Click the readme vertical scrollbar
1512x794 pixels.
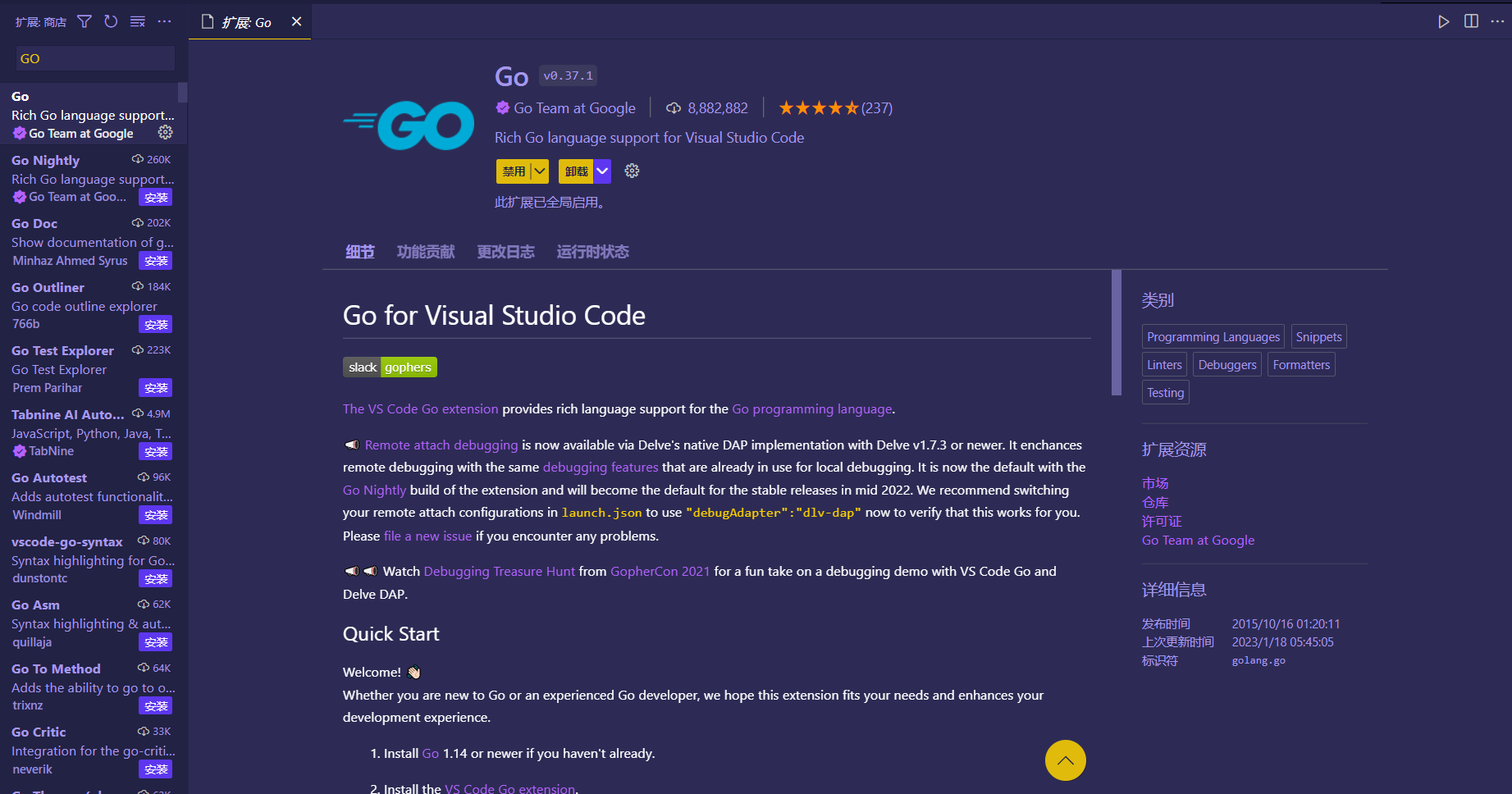pos(1116,332)
